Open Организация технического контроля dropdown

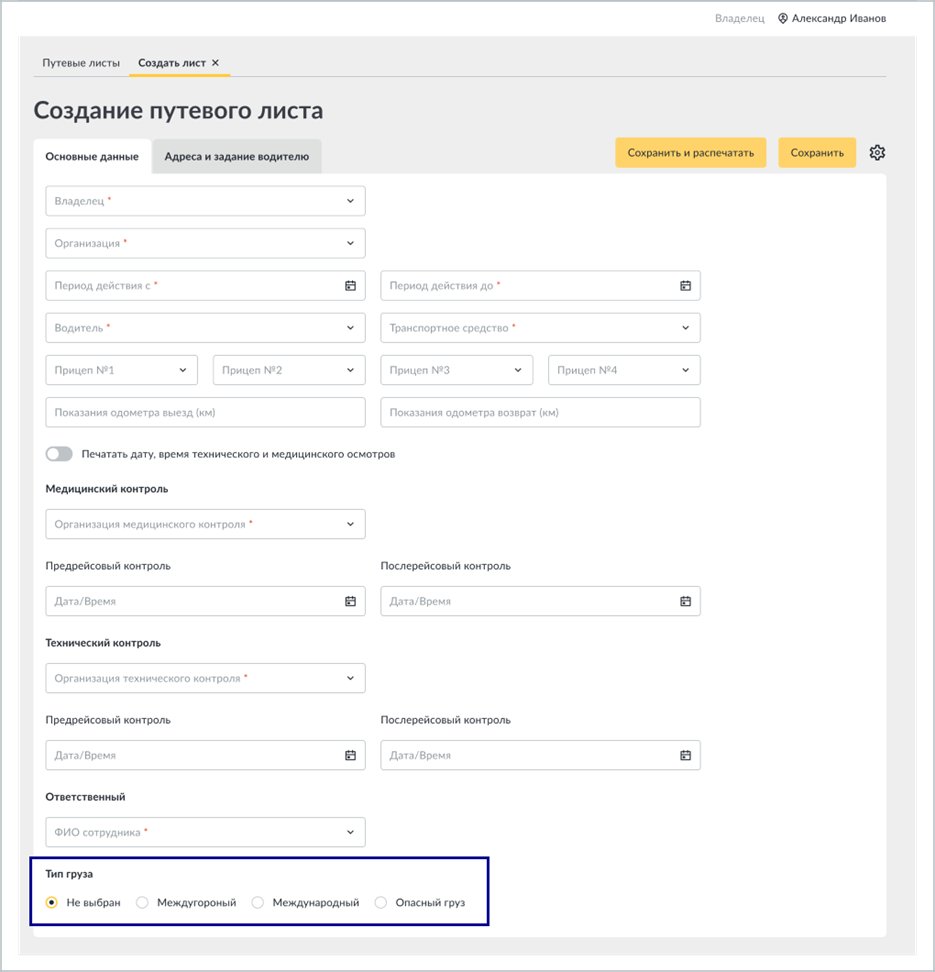point(205,678)
